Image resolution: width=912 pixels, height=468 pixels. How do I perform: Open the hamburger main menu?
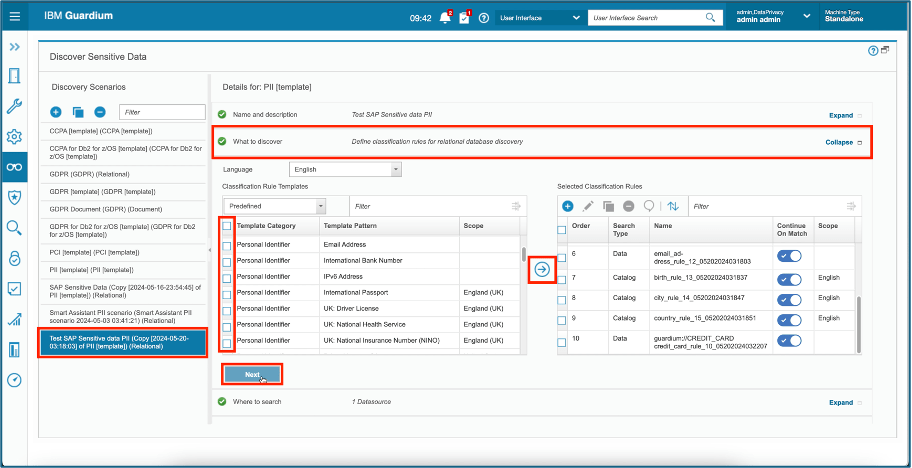[15, 17]
